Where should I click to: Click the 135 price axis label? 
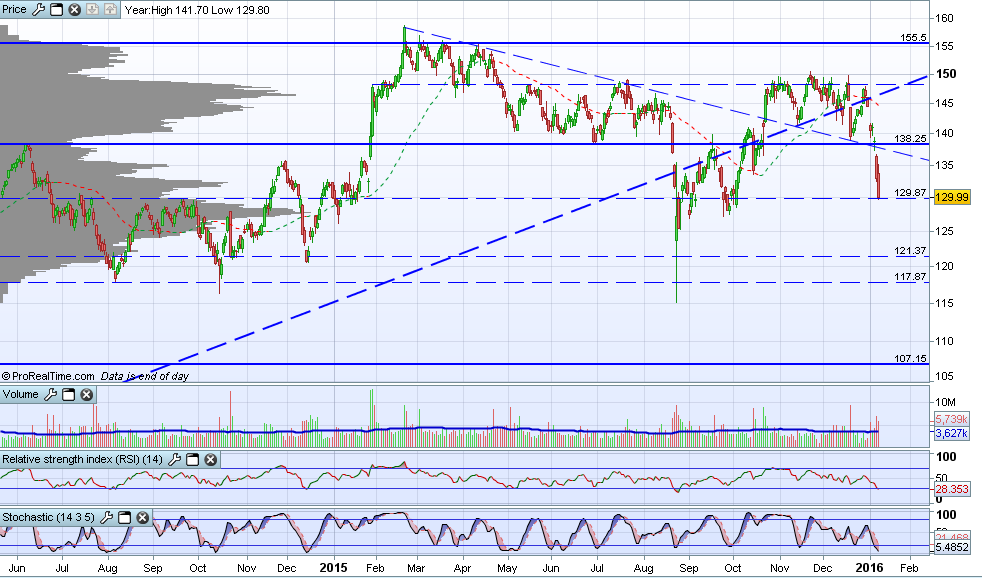coord(944,165)
